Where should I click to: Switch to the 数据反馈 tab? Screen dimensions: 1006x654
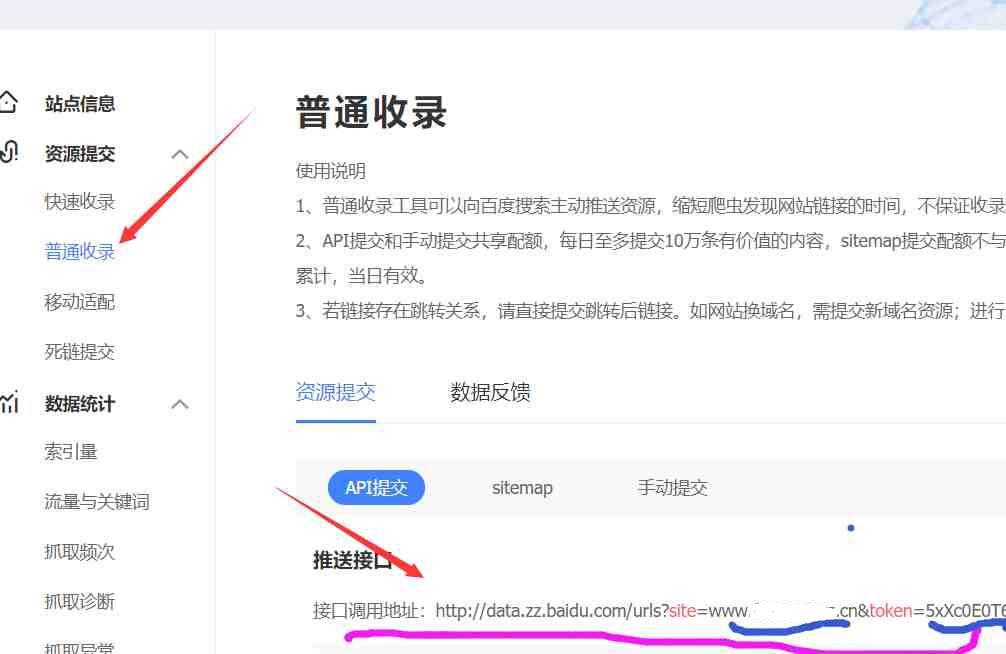(491, 392)
